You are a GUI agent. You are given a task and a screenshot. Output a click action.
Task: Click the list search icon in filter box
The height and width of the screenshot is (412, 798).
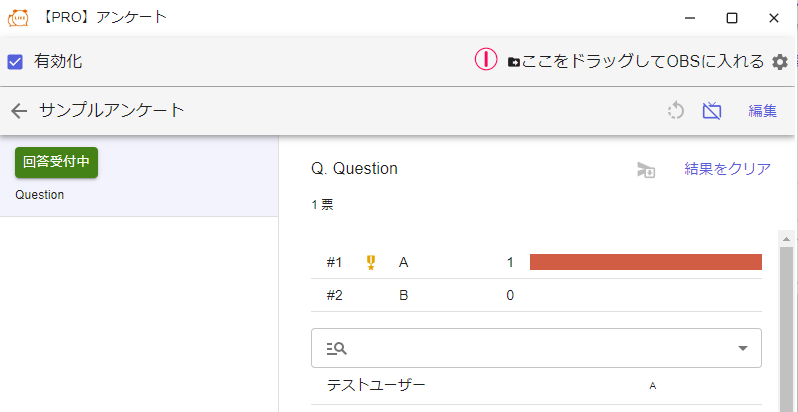coord(337,348)
